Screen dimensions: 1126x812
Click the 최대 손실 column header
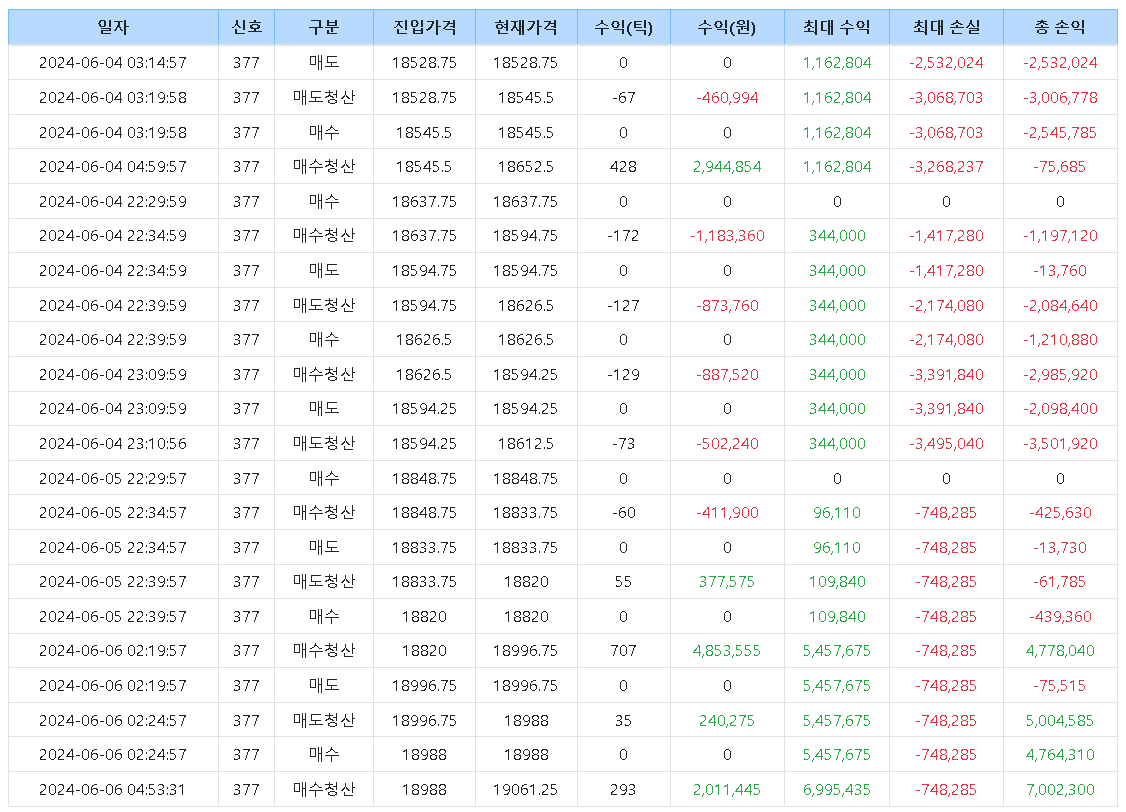pos(946,28)
